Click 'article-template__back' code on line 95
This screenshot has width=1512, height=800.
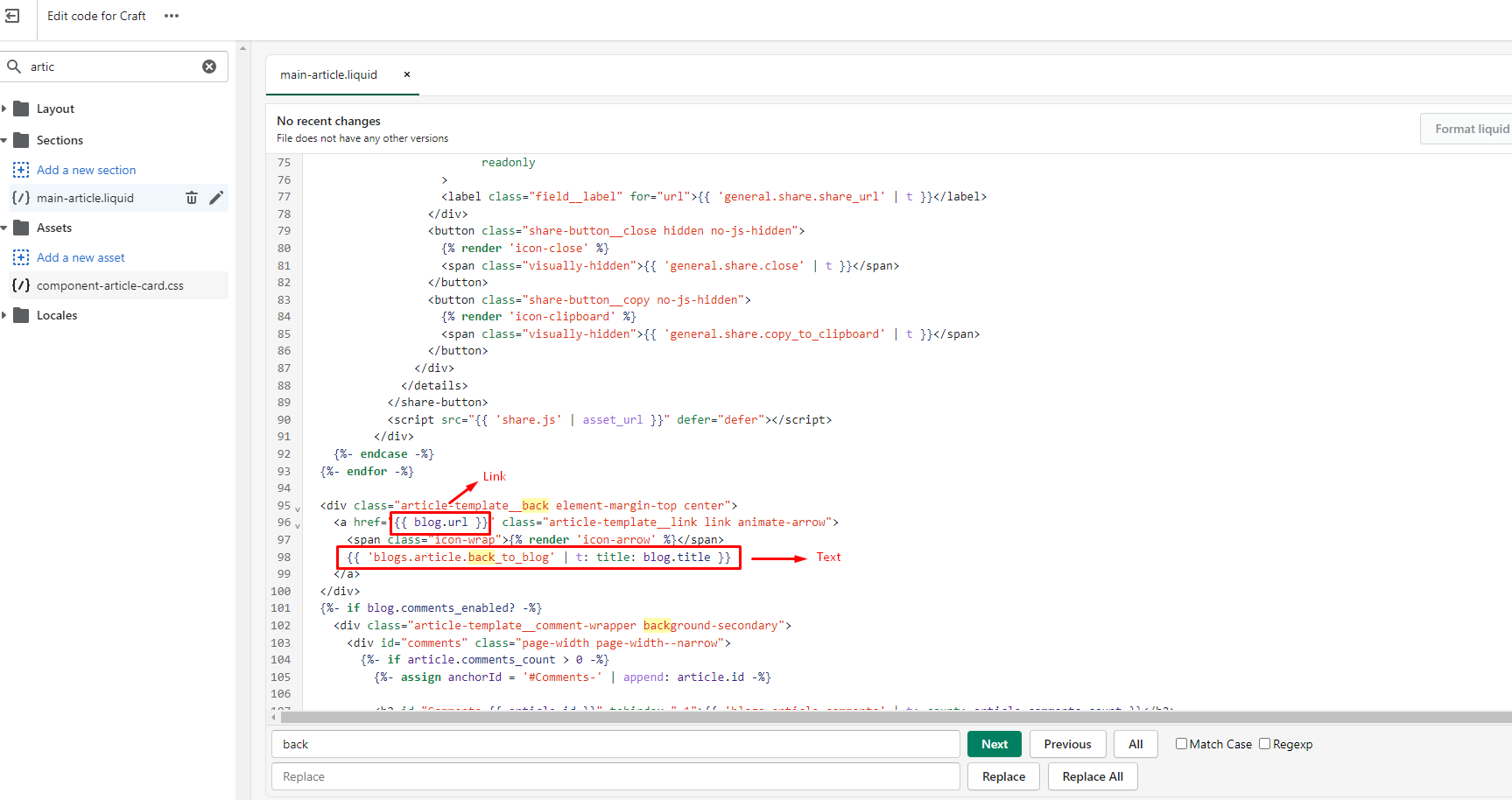point(475,505)
